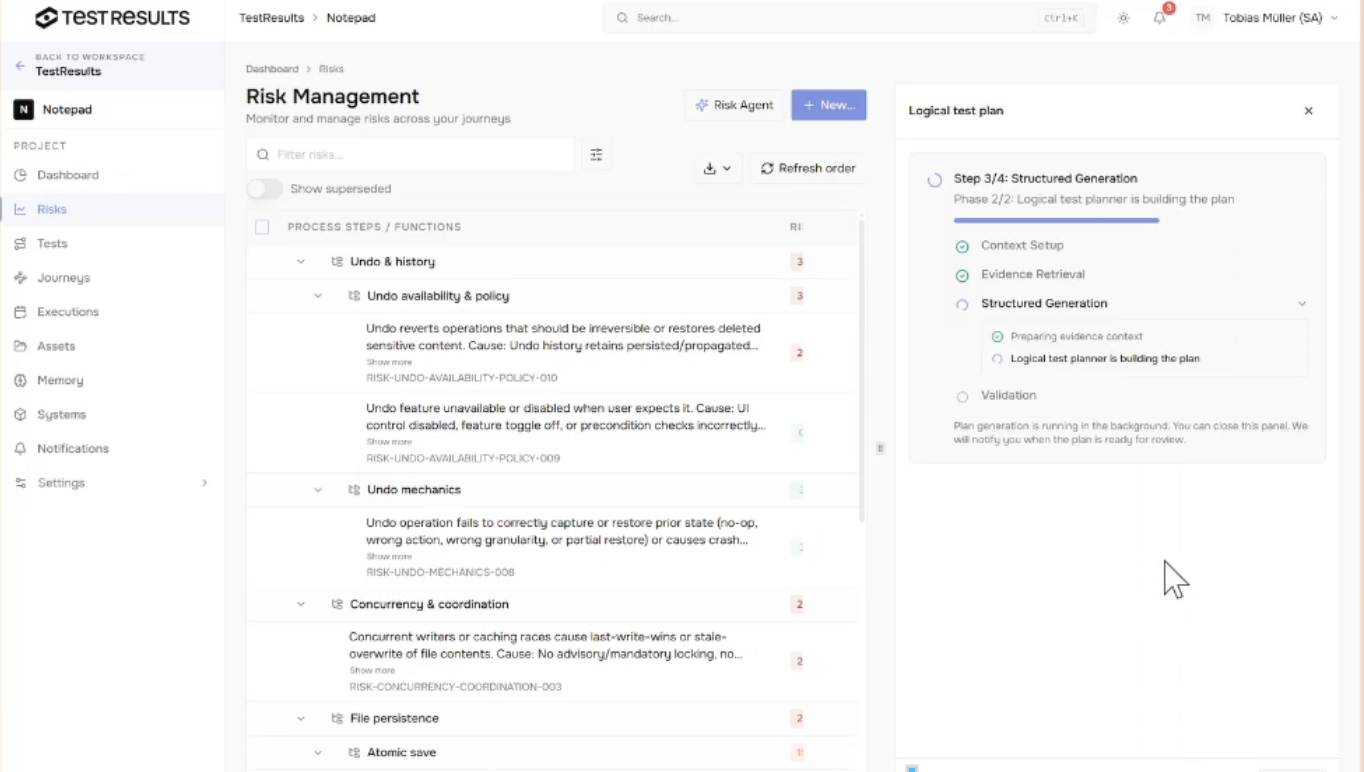
Task: Click the Risk Agent button
Action: click(734, 105)
